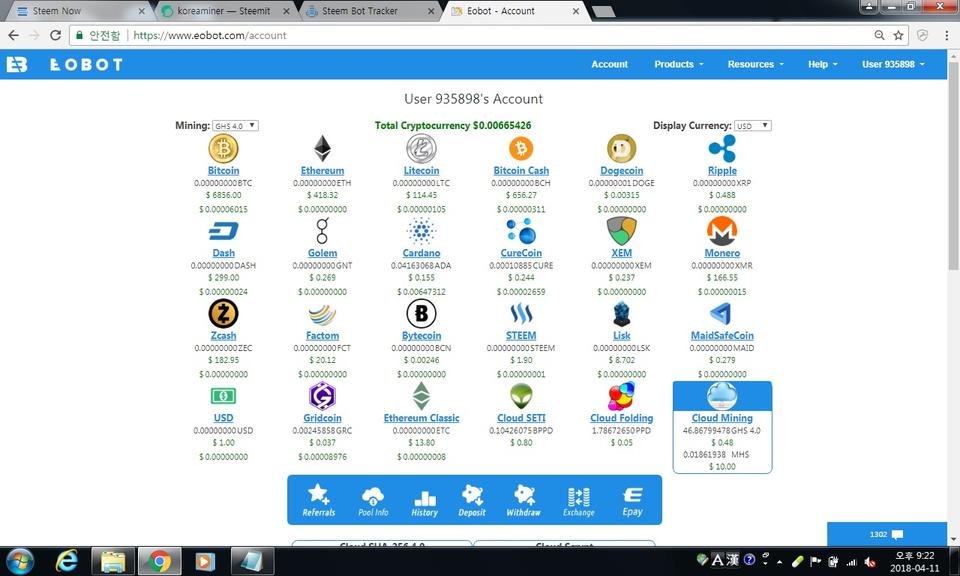Click the Cloud Mining cloud icon
The width and height of the screenshot is (960, 576).
[722, 396]
